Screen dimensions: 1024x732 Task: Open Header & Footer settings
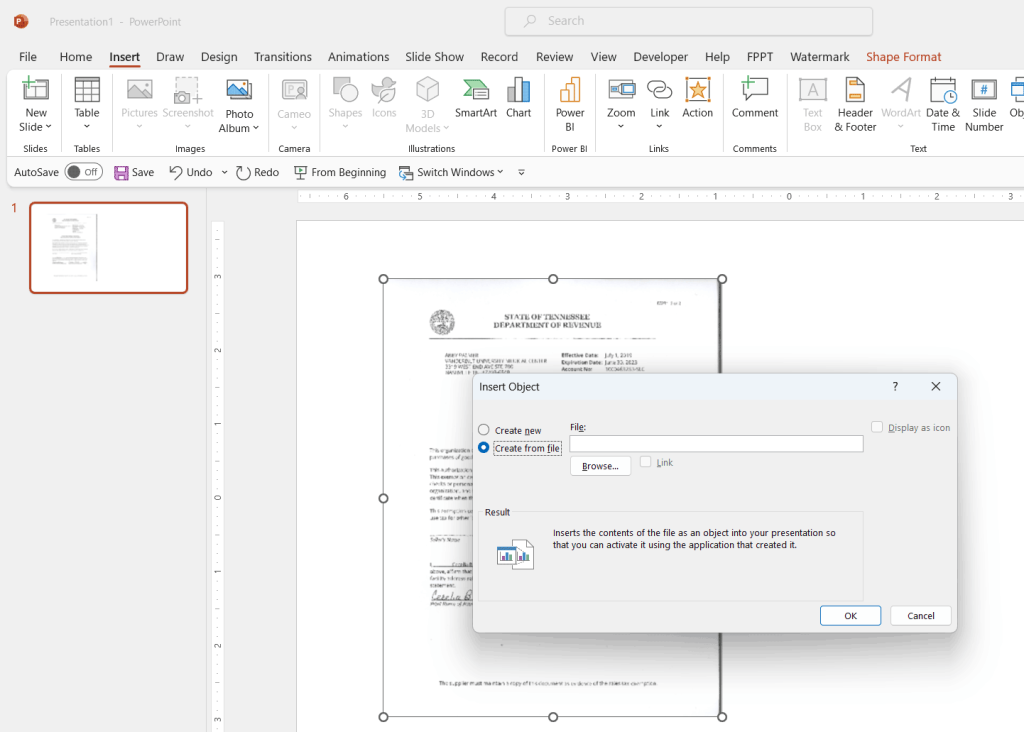[854, 104]
